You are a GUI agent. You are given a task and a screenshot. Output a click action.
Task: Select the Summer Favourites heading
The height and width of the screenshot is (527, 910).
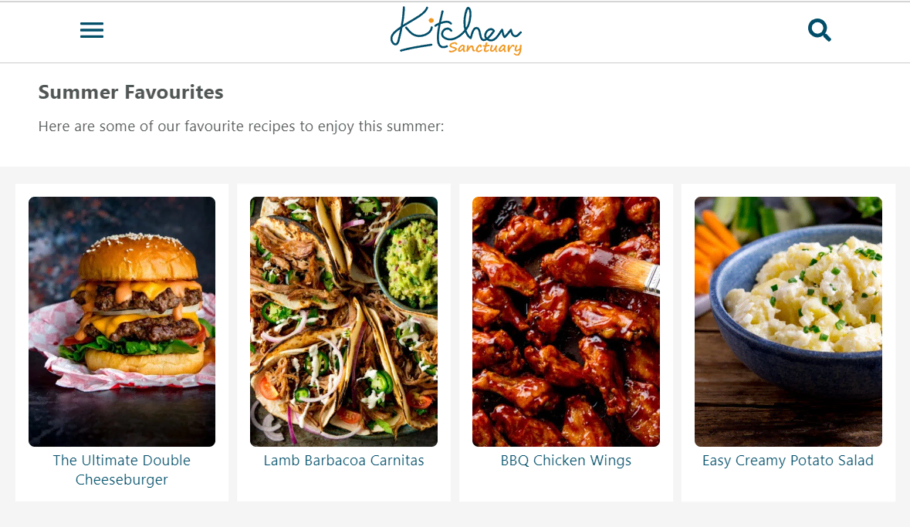(131, 92)
